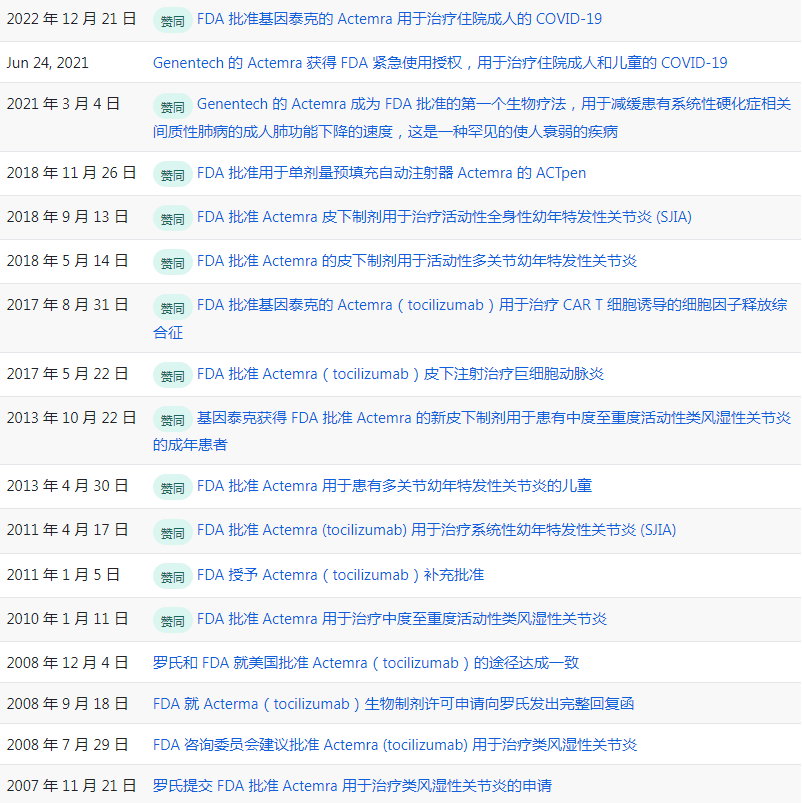Open the 罗氏提交 FDA Actemra application link
The image size is (802, 803).
pyautogui.click(x=352, y=786)
